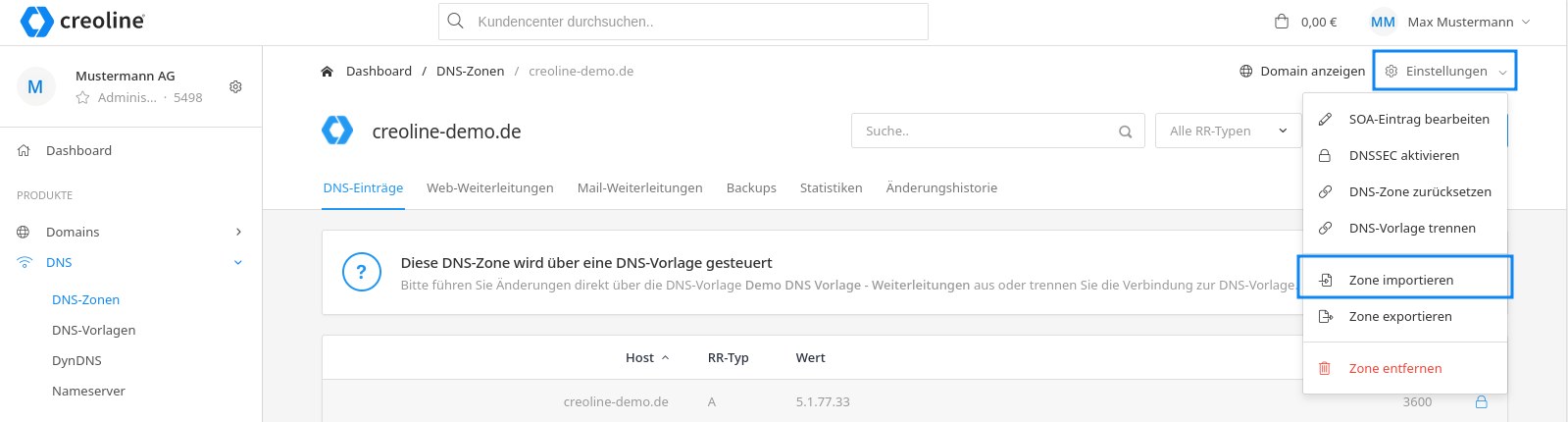
Task: Collapse the DNS sidebar section chevron
Action: click(238, 262)
